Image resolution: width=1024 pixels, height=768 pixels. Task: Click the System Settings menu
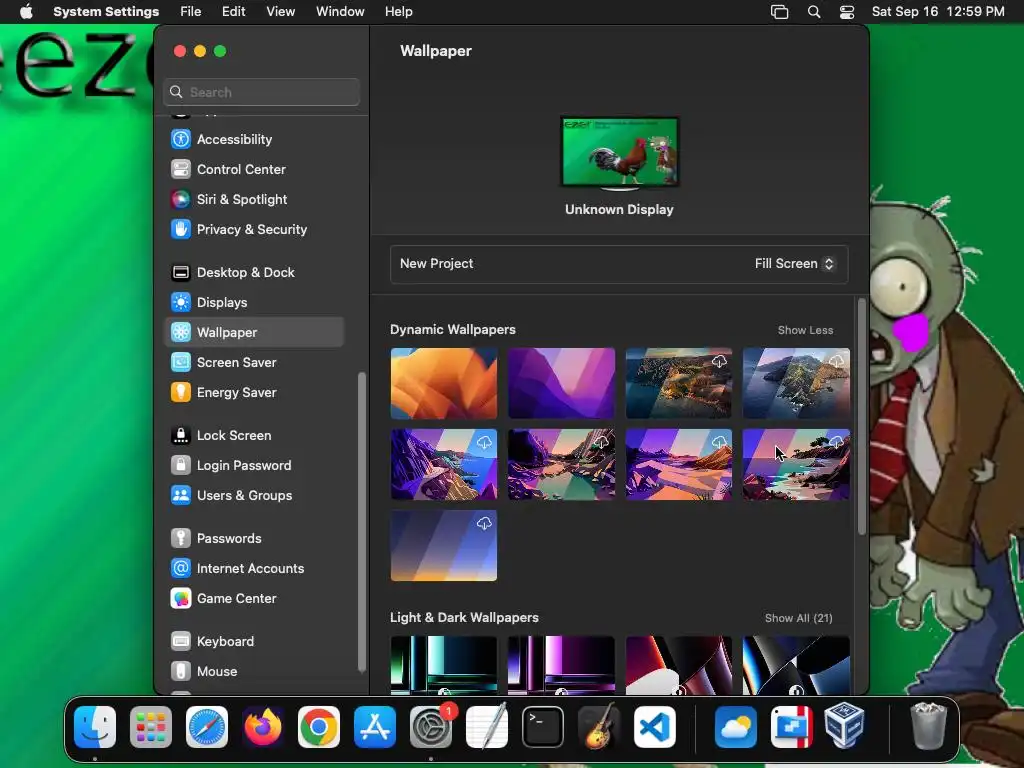(x=106, y=11)
